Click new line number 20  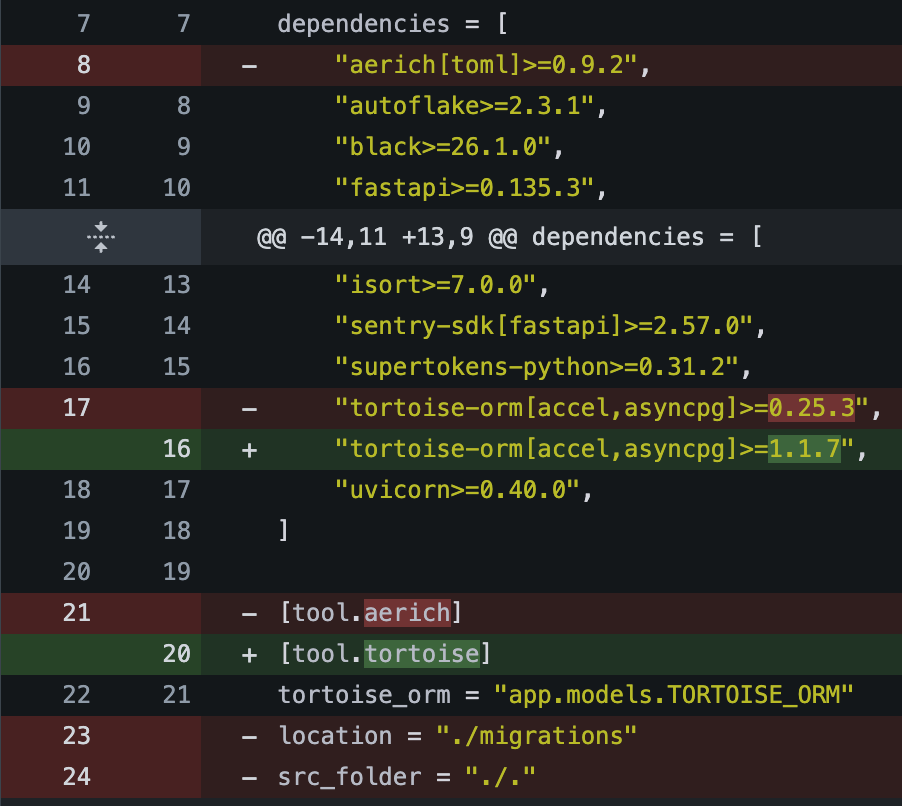point(177,654)
